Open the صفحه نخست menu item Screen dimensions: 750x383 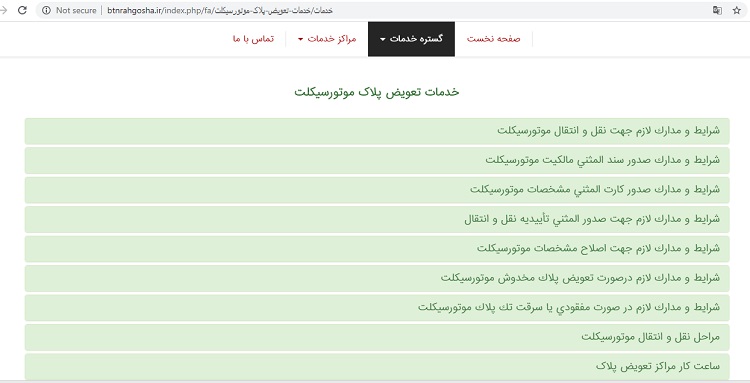[x=493, y=39]
